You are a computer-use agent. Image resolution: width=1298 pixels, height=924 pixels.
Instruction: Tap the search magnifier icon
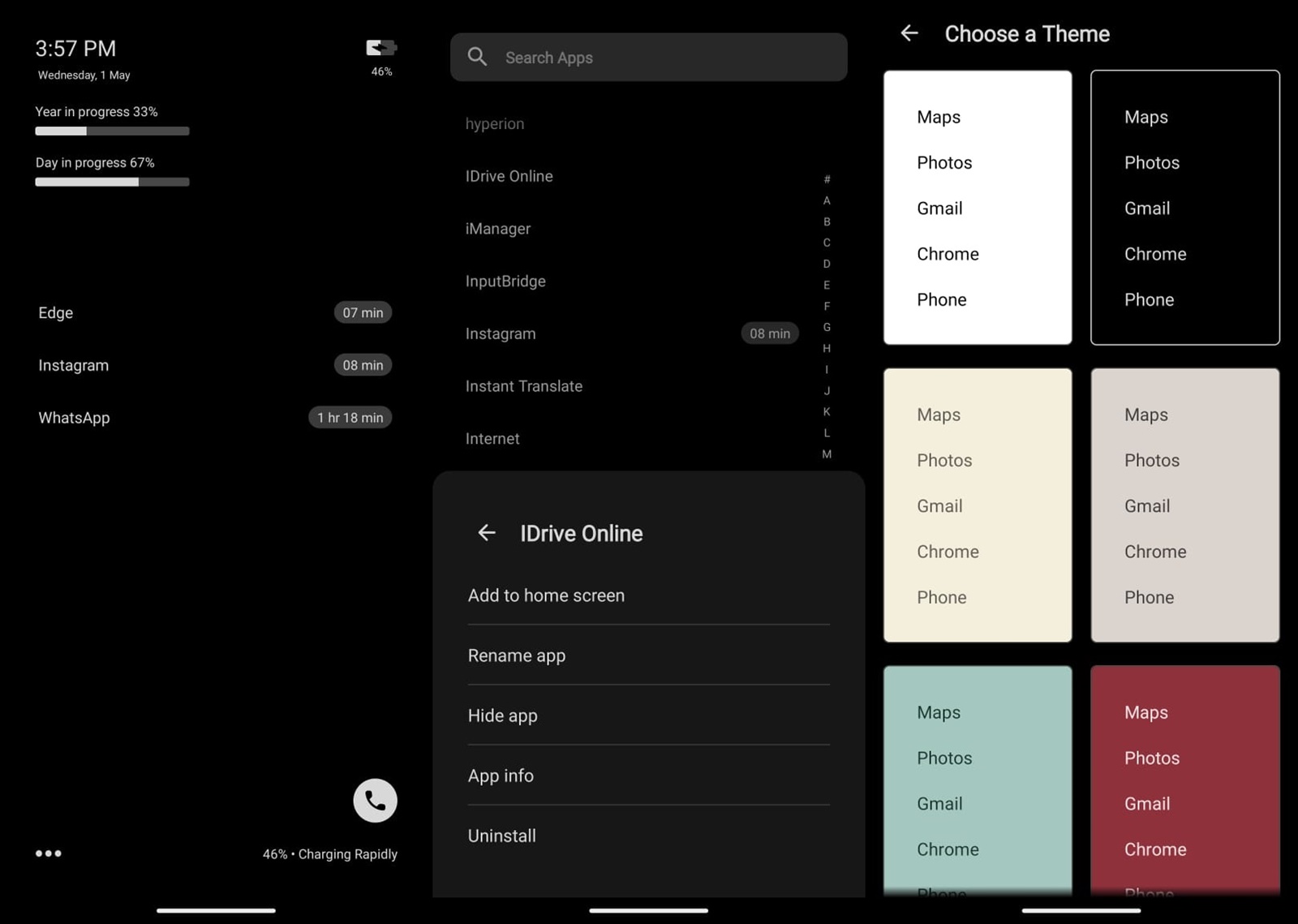[477, 57]
